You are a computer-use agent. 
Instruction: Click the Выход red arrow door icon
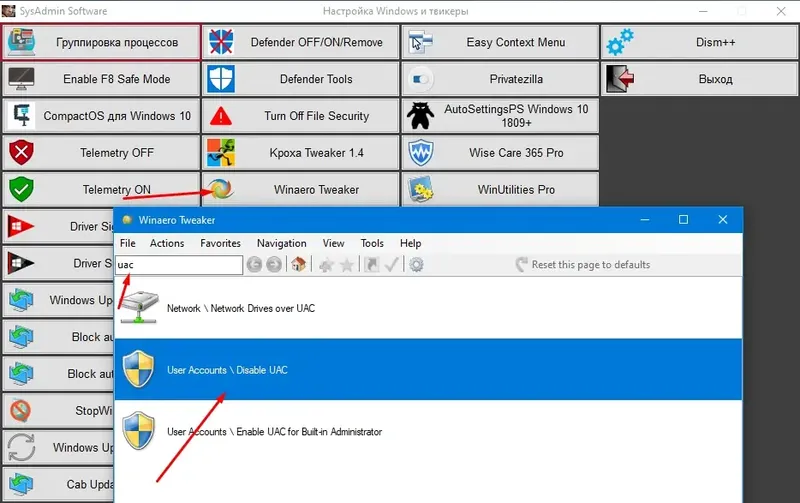click(x=620, y=79)
